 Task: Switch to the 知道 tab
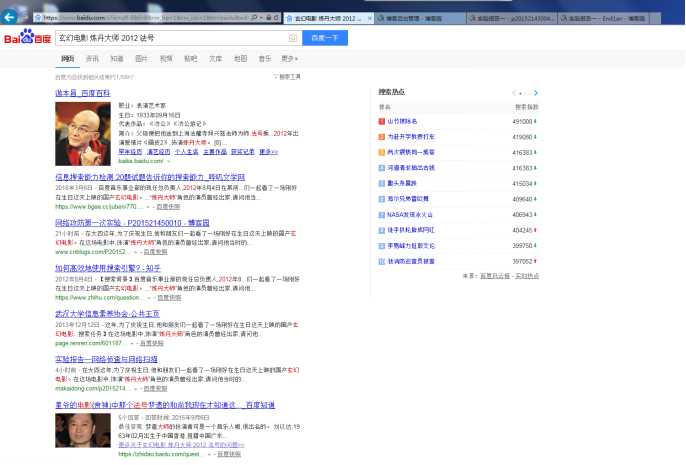point(117,59)
